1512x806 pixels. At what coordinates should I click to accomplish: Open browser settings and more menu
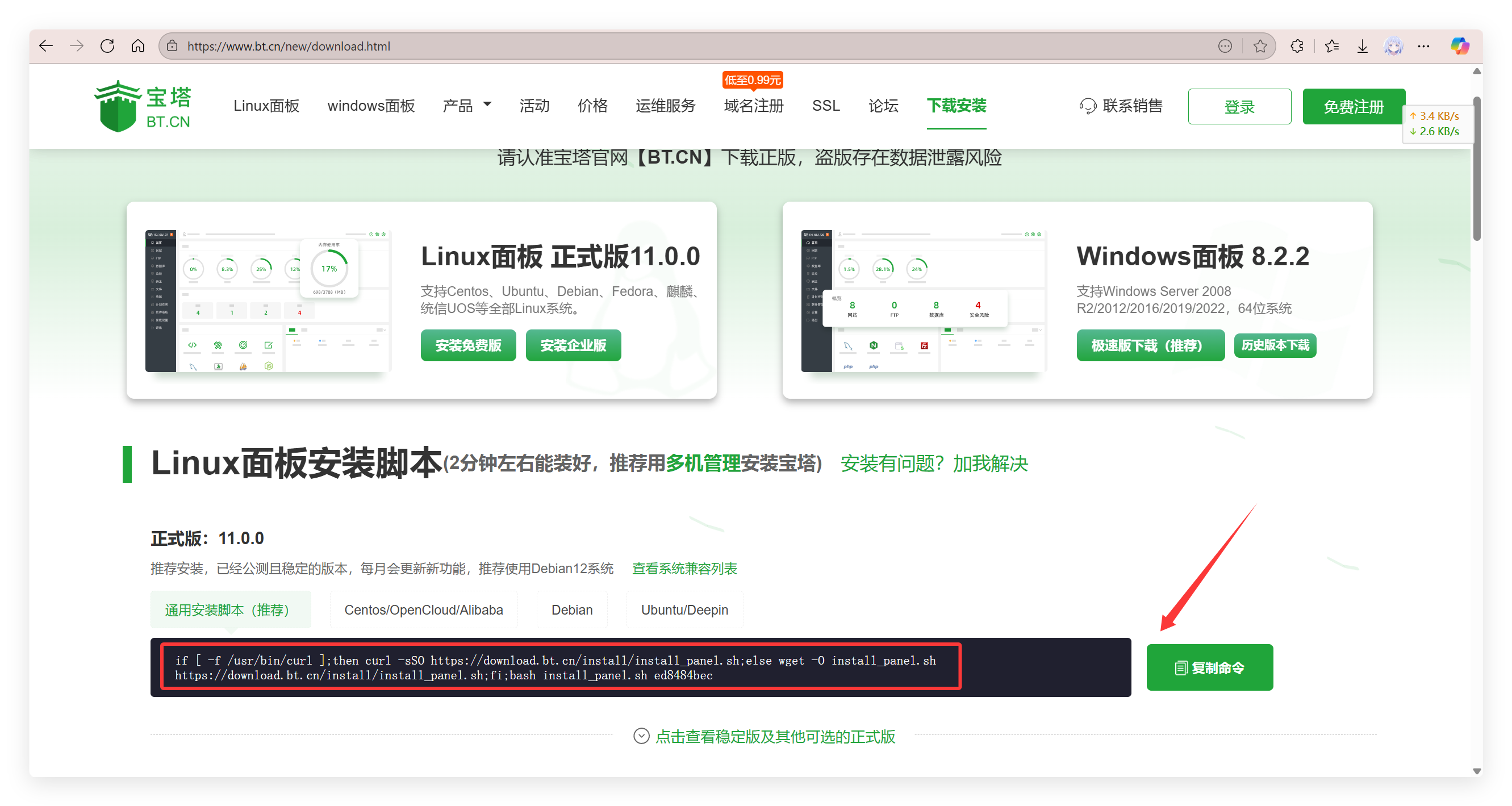1423,46
